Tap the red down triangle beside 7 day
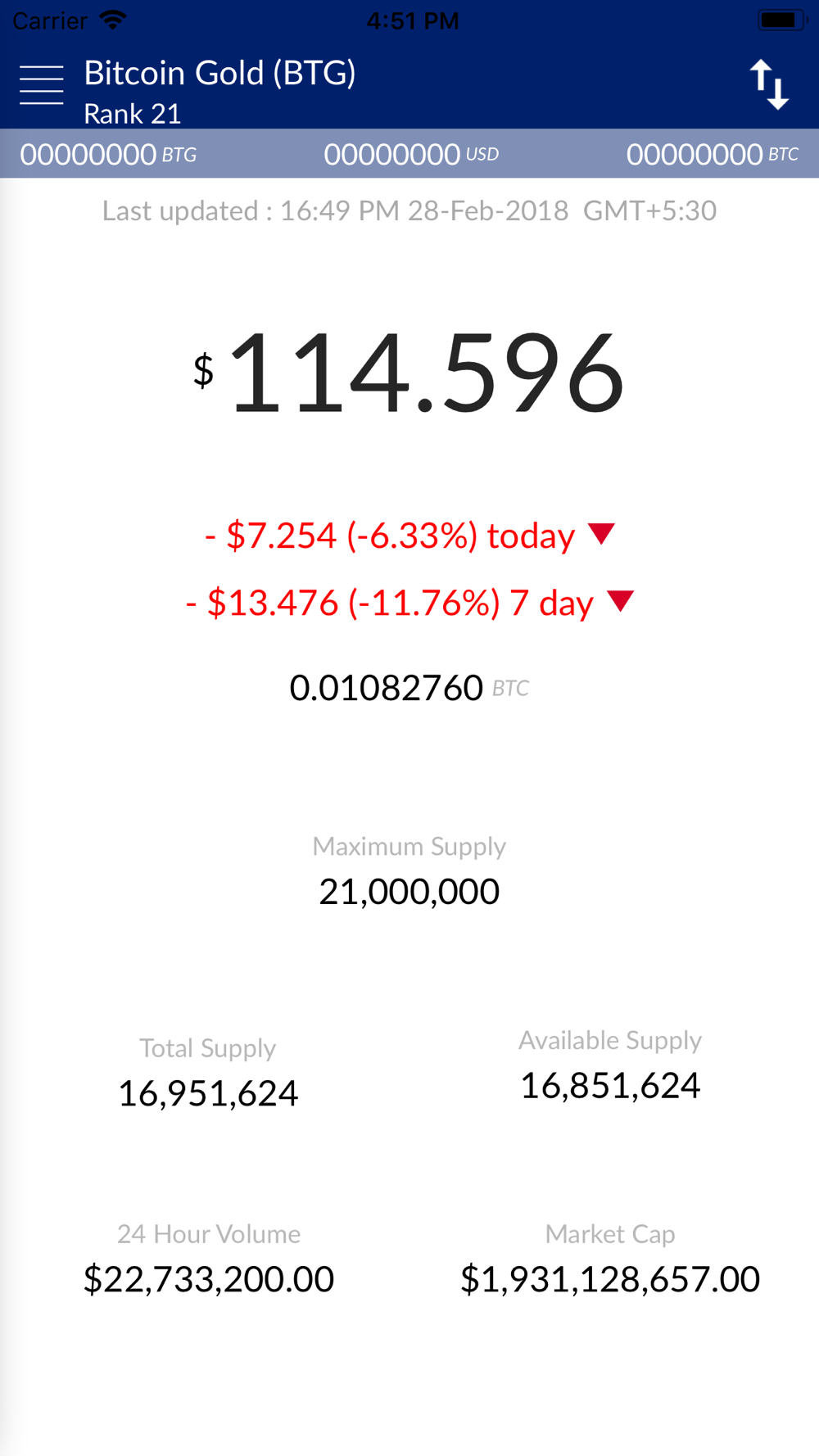 click(621, 601)
